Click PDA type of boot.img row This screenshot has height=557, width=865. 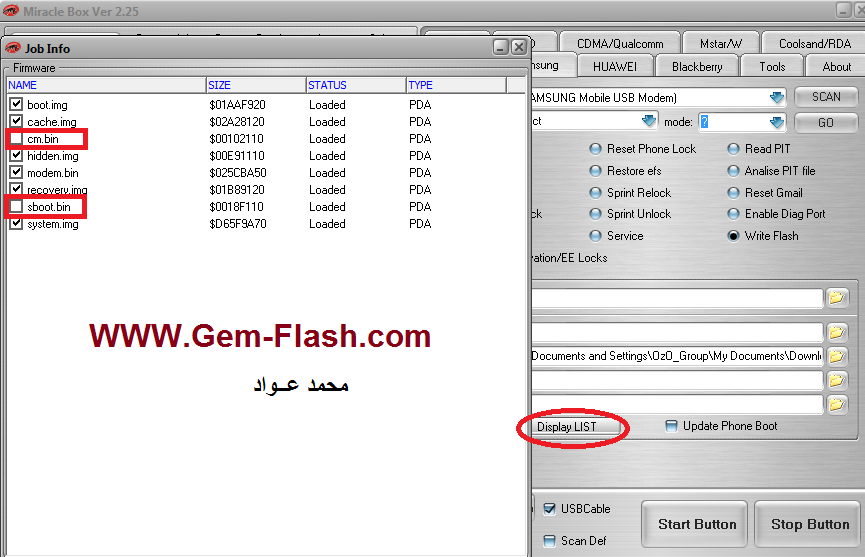[420, 105]
